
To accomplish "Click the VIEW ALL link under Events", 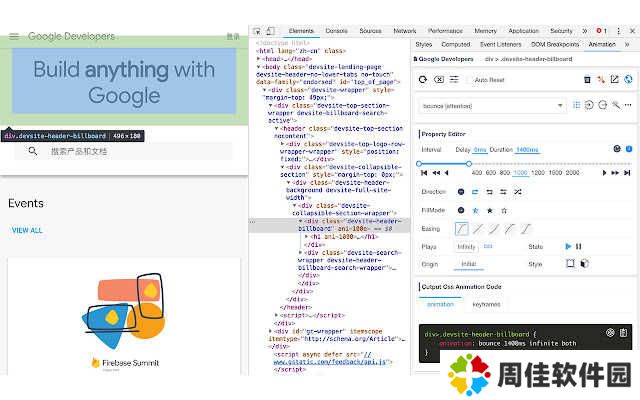I will pyautogui.click(x=27, y=230).
